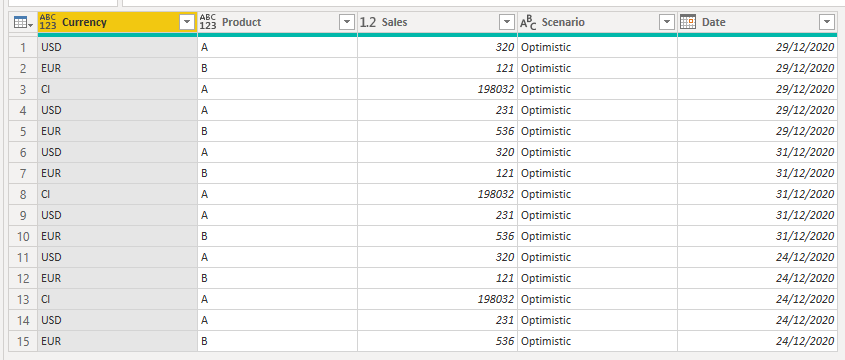Click date 24/12/2020 in row 11
845x360 pixels.
pyautogui.click(x=757, y=258)
